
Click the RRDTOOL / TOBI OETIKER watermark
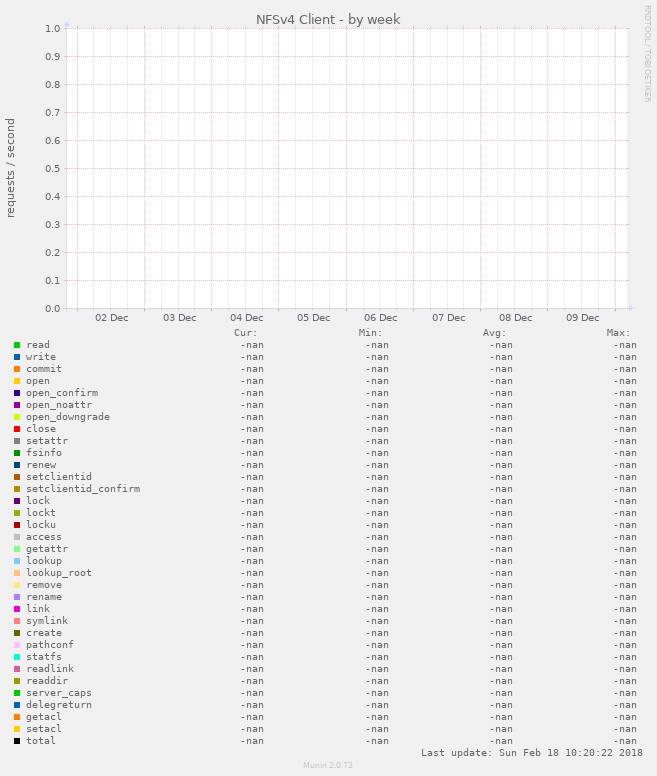coord(647,53)
